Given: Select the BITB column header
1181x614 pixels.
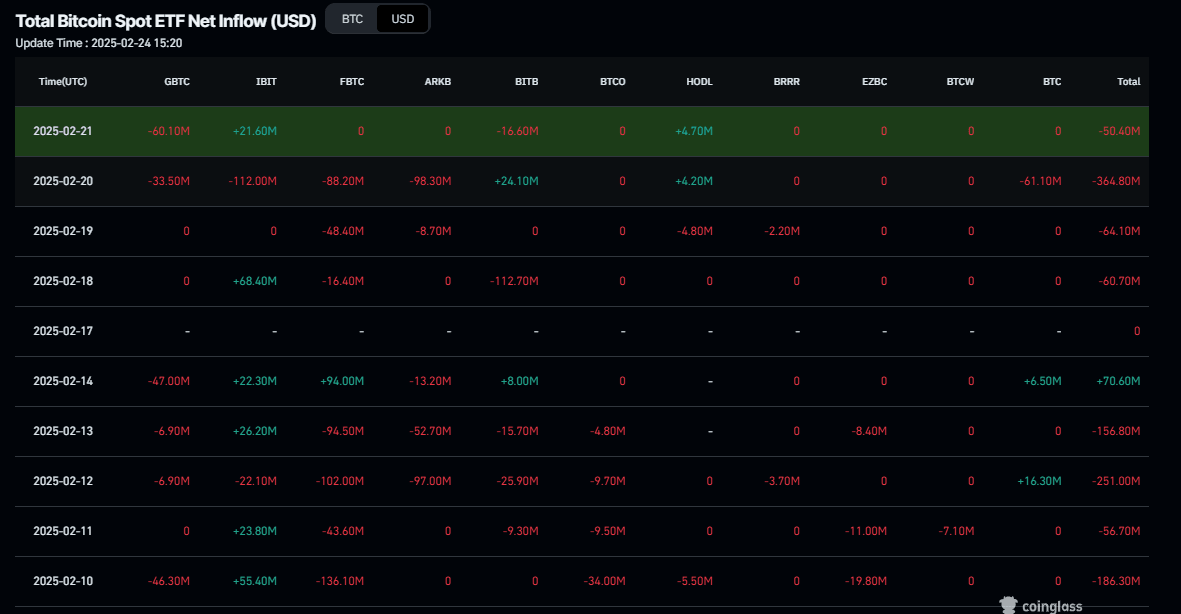Looking at the screenshot, I should point(526,82).
